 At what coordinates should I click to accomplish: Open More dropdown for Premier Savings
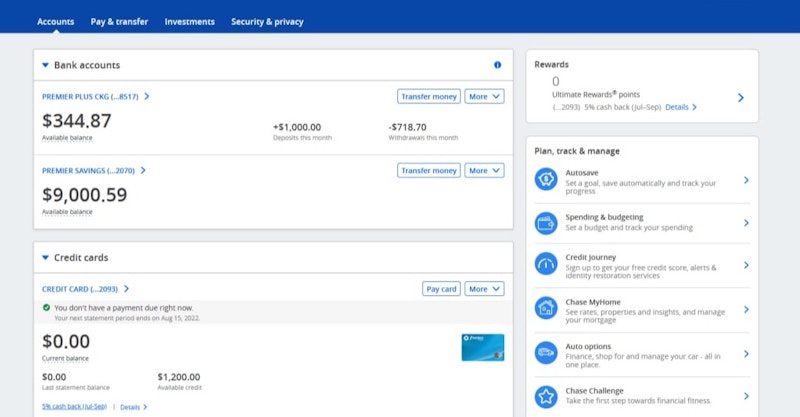484,171
